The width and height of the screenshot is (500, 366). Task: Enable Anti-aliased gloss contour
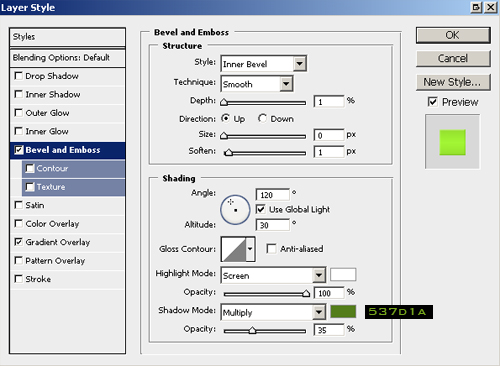[x=271, y=249]
